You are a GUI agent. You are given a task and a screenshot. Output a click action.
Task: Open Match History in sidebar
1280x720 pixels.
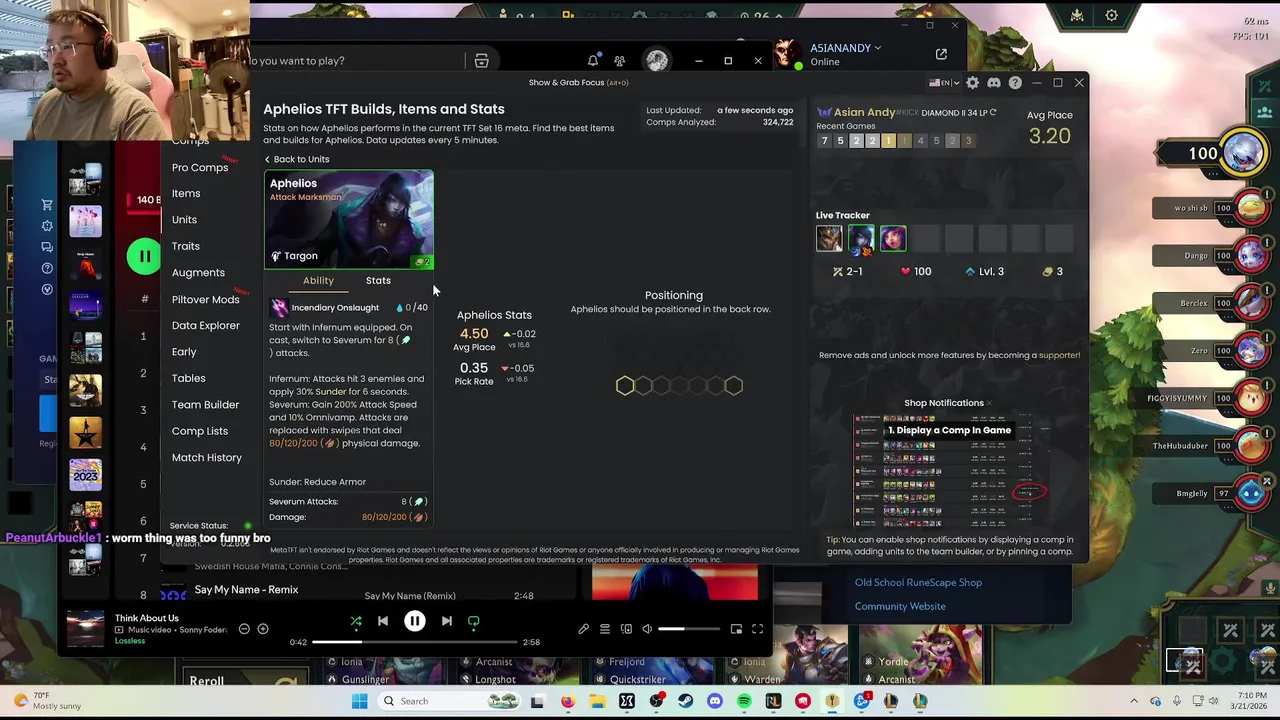click(207, 458)
